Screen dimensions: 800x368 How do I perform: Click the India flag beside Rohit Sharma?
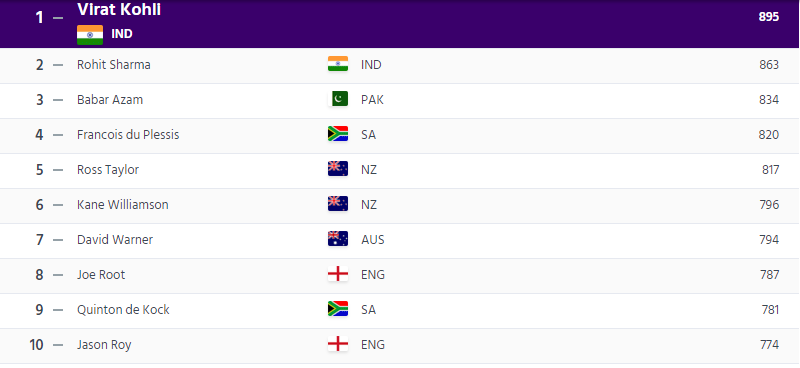coord(338,64)
